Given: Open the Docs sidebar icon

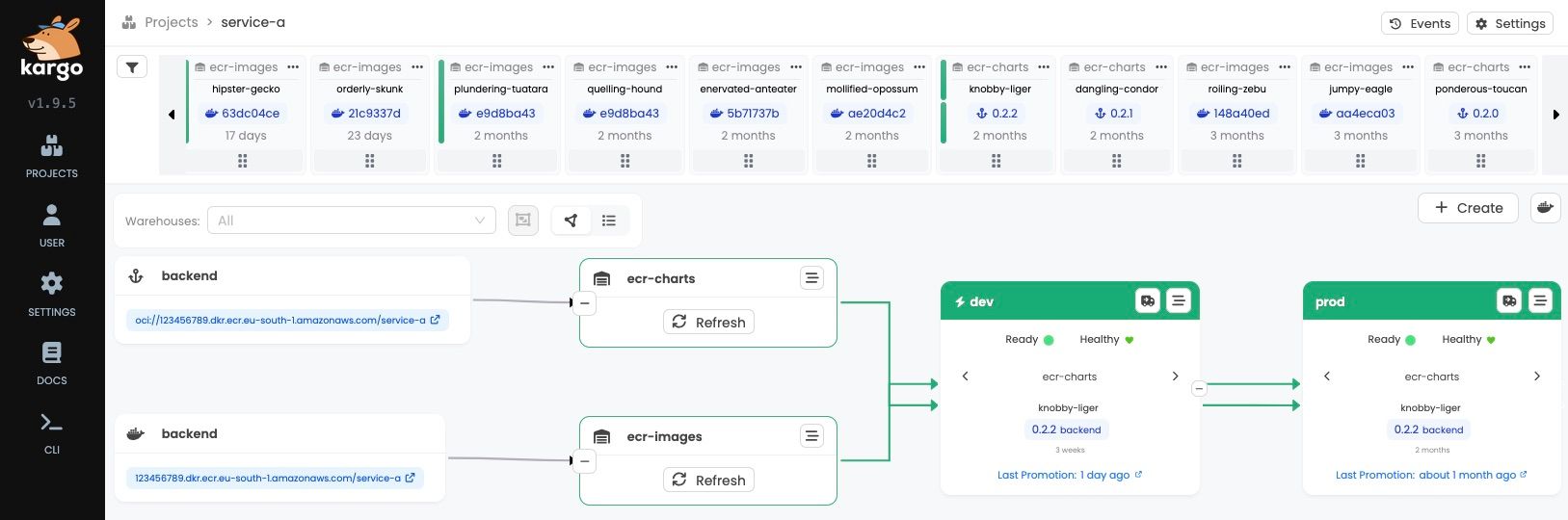Looking at the screenshot, I should [x=52, y=363].
